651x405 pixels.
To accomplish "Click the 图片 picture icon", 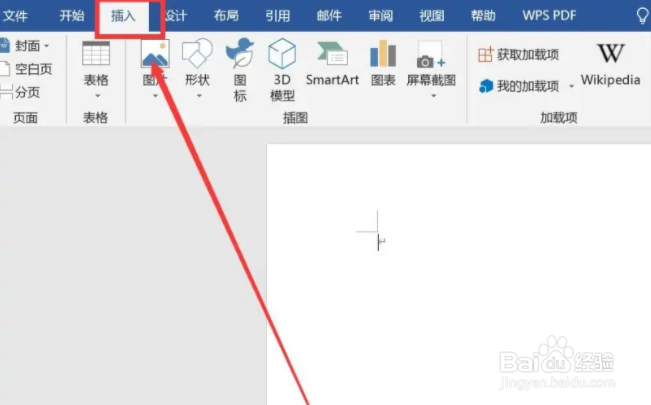I will coord(155,54).
